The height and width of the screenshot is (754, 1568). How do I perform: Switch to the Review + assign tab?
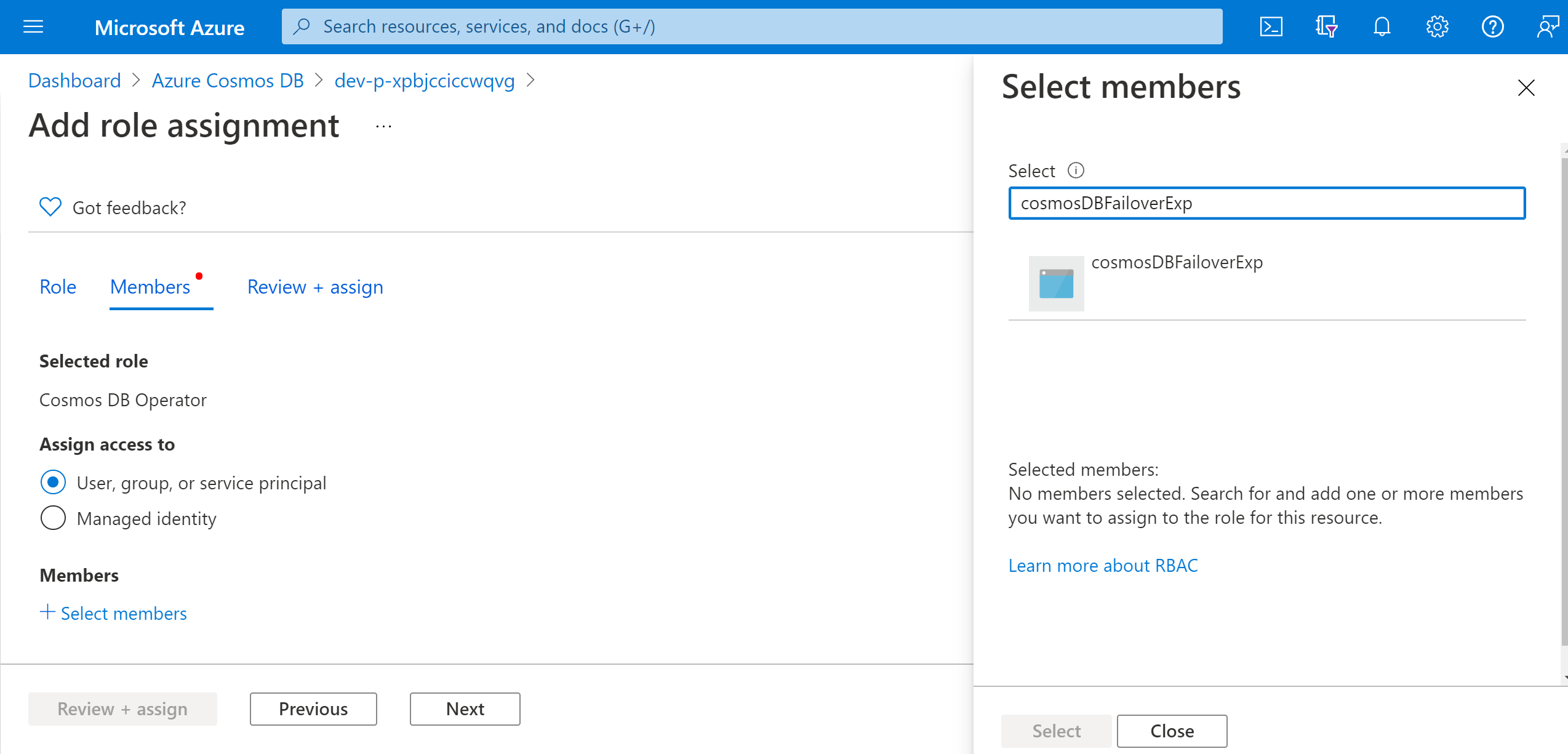point(315,287)
